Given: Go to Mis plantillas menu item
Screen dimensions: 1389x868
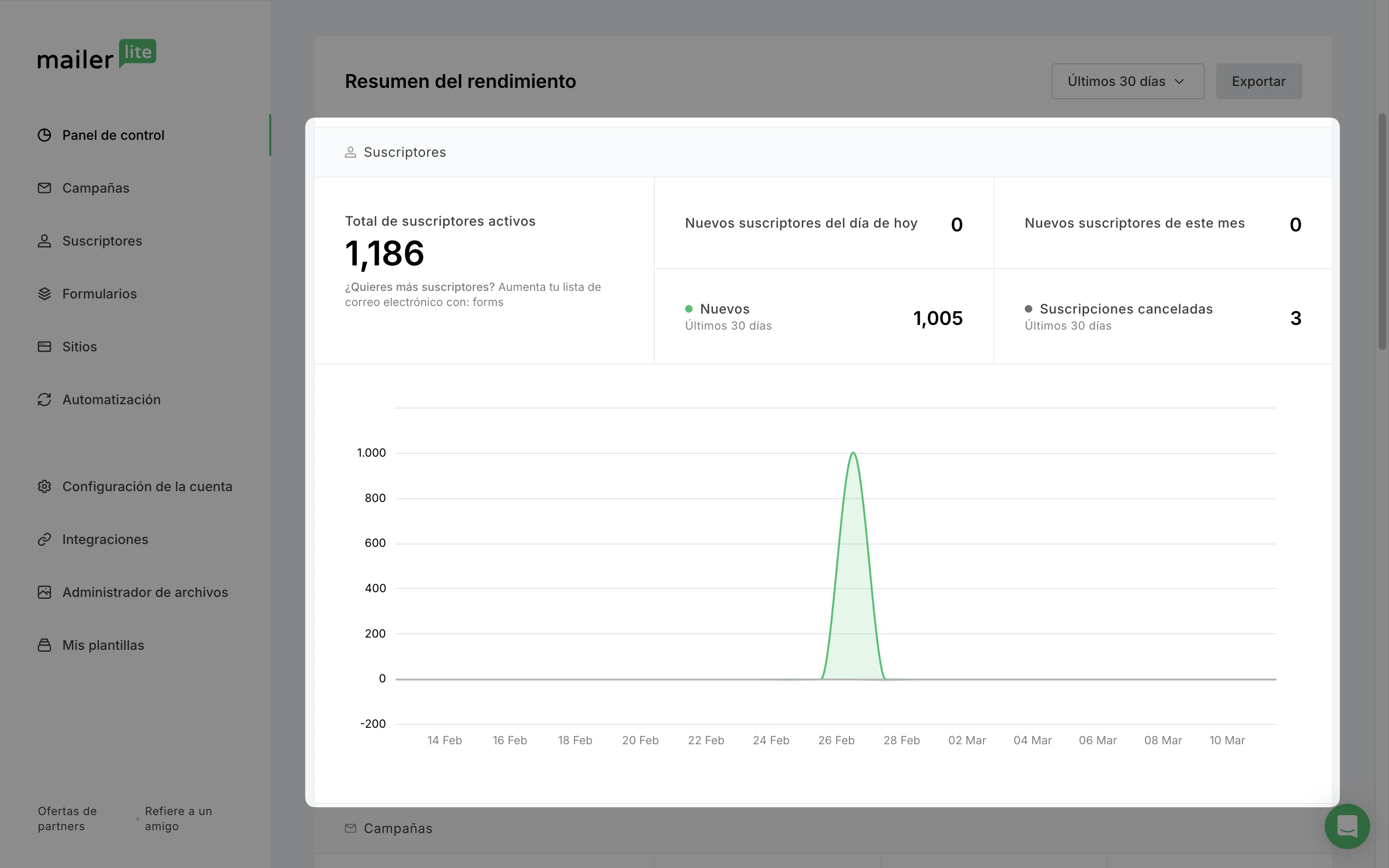Looking at the screenshot, I should (103, 645).
